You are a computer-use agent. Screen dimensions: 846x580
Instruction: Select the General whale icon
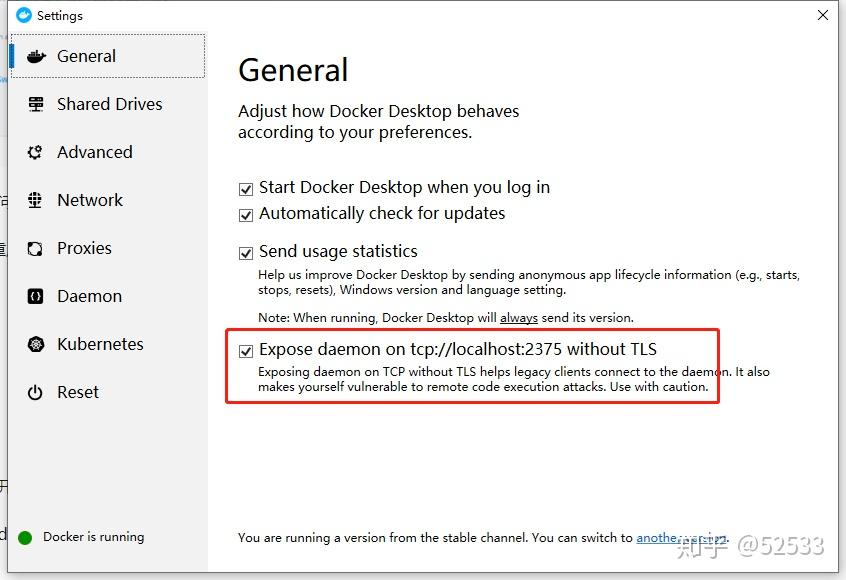click(36, 56)
